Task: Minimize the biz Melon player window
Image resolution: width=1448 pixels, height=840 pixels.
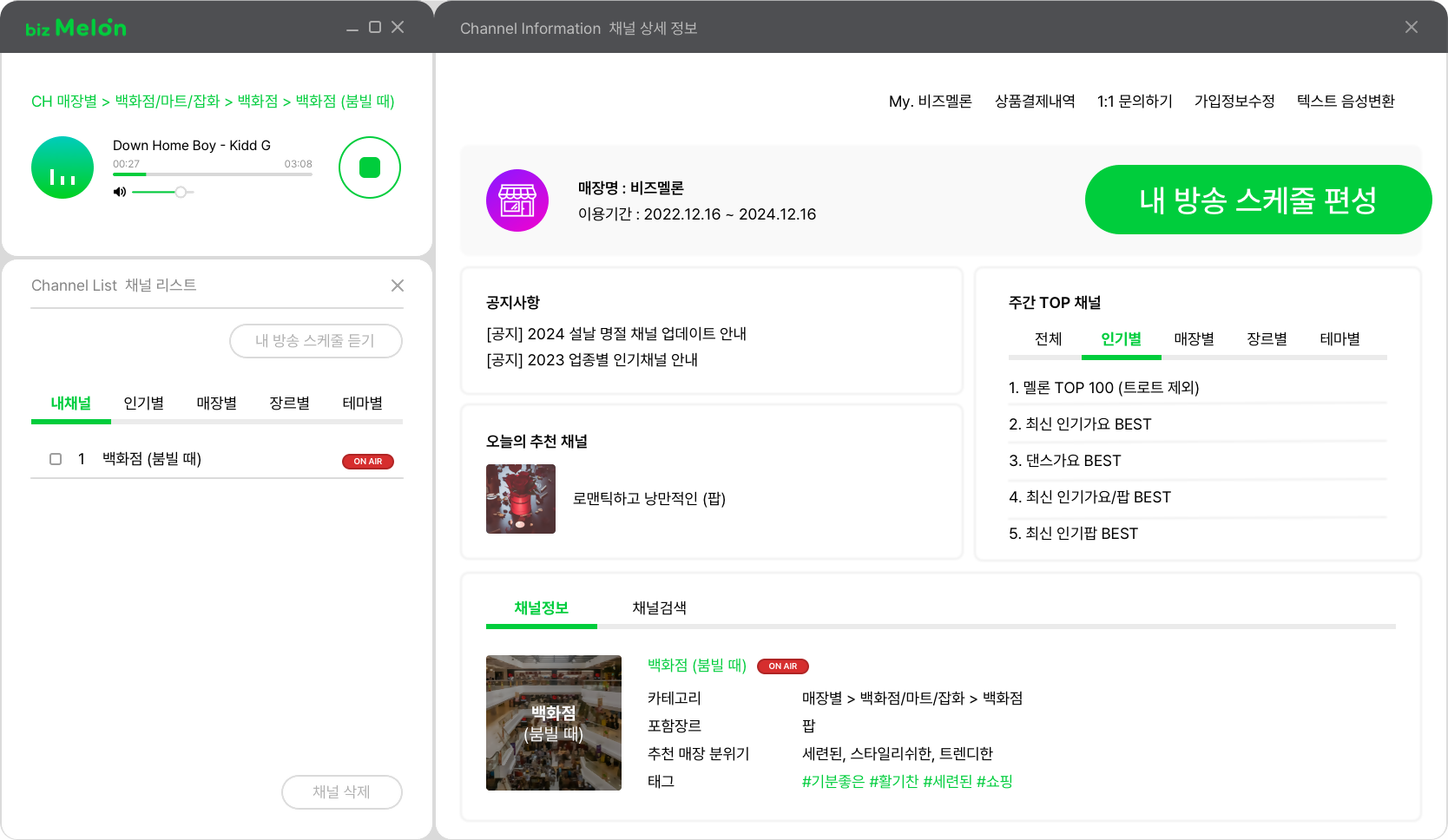Action: [352, 29]
